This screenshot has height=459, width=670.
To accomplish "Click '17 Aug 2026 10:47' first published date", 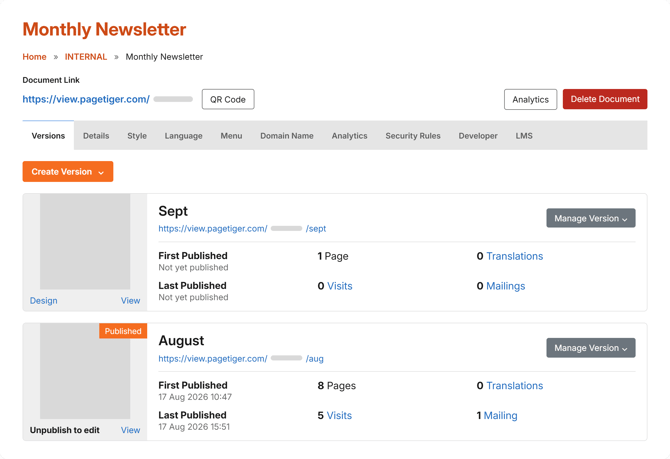I will [195, 397].
